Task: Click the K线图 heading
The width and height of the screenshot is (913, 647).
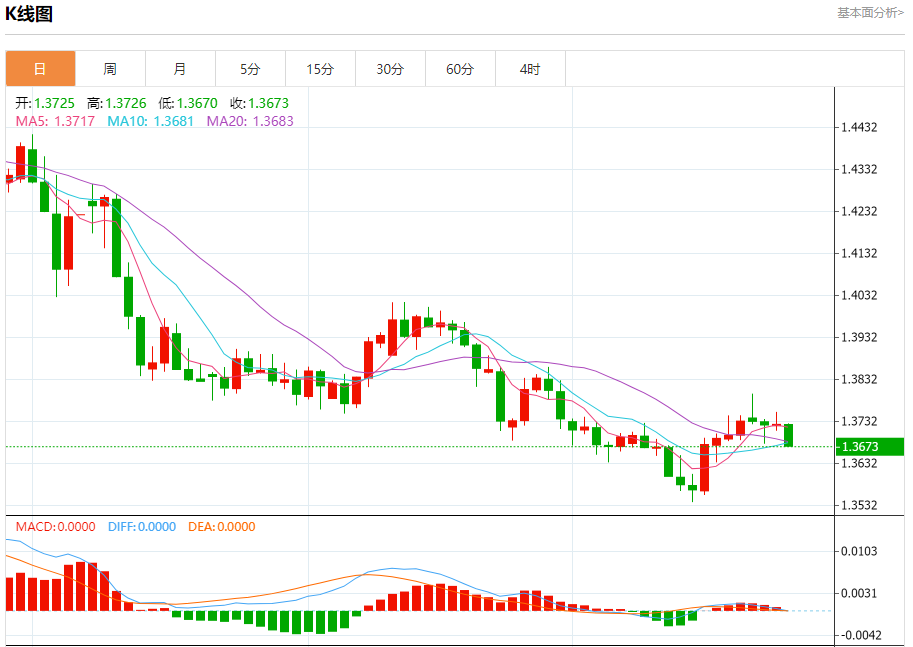Action: coord(29,13)
